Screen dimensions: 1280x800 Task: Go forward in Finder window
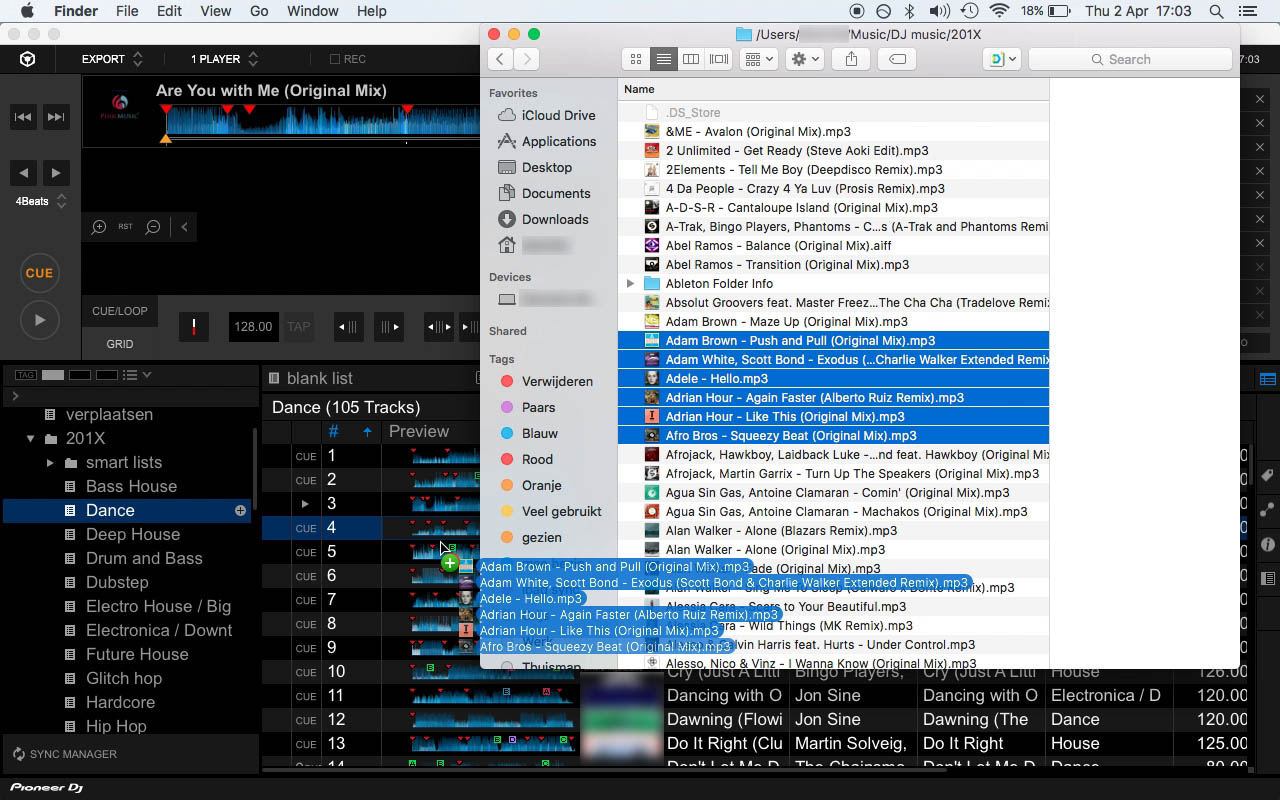[x=526, y=59]
